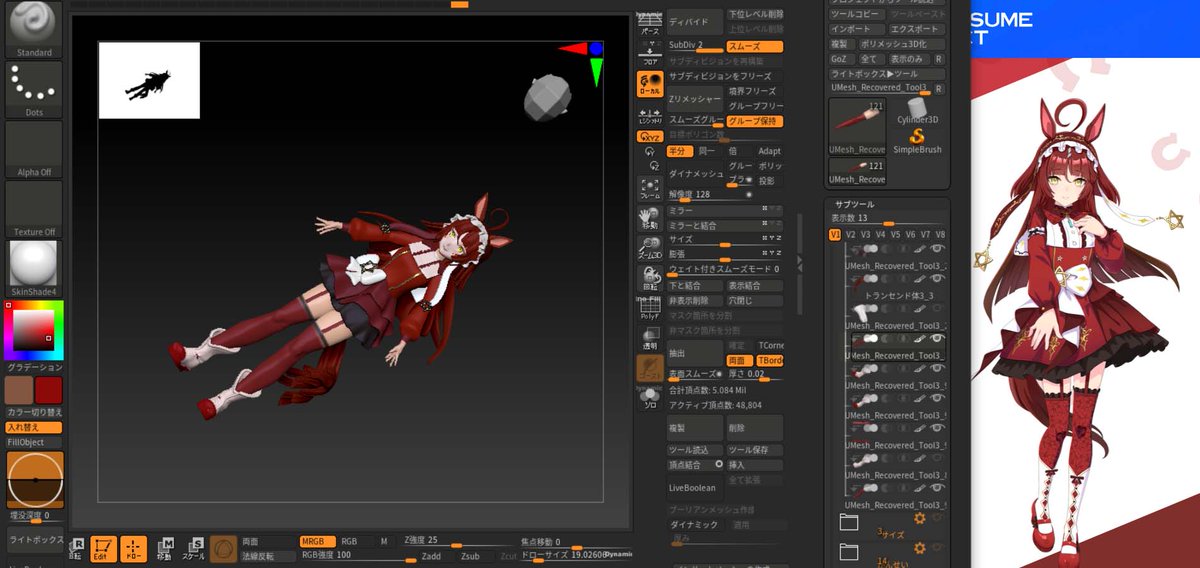The image size is (1200, 568).
Task: Click the Frame (フレーム) icon
Action: coord(650,188)
